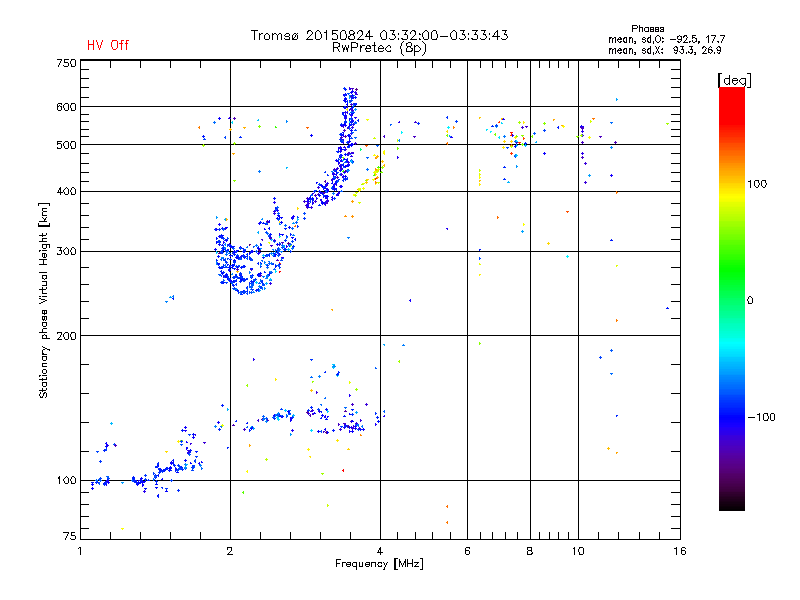Click the 'mean, sd,O: -92.5, 17.7' line

pyautogui.click(x=666, y=39)
